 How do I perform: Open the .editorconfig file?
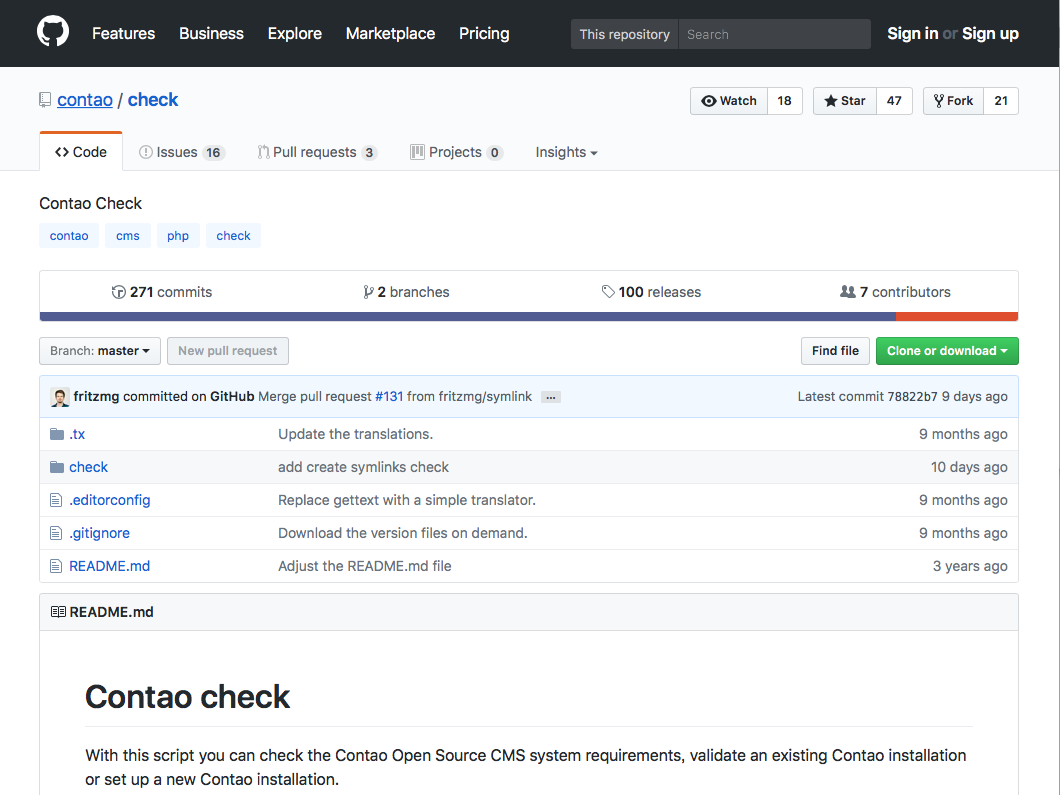[110, 500]
